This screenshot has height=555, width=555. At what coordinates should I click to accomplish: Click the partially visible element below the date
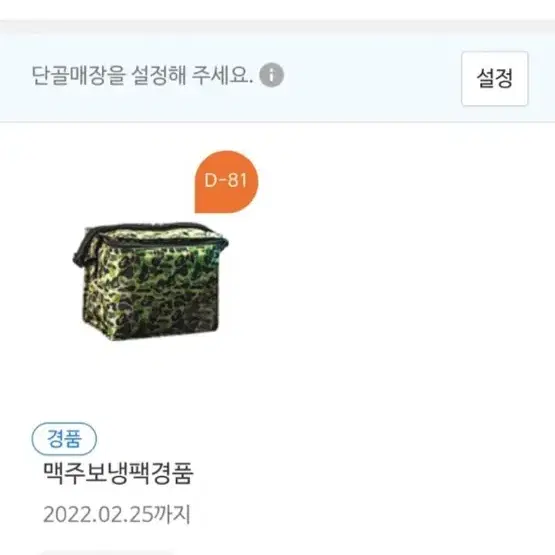tap(106, 553)
